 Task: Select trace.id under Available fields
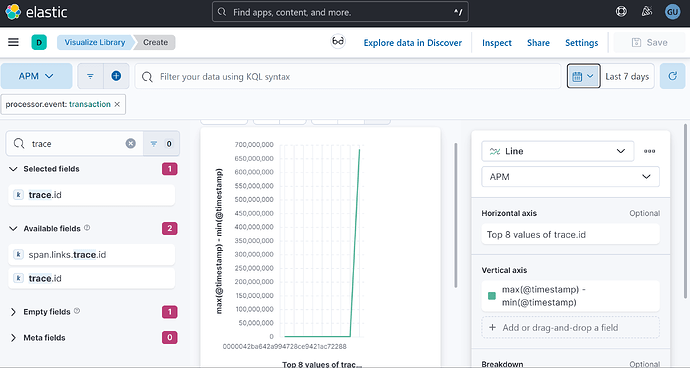(92, 278)
